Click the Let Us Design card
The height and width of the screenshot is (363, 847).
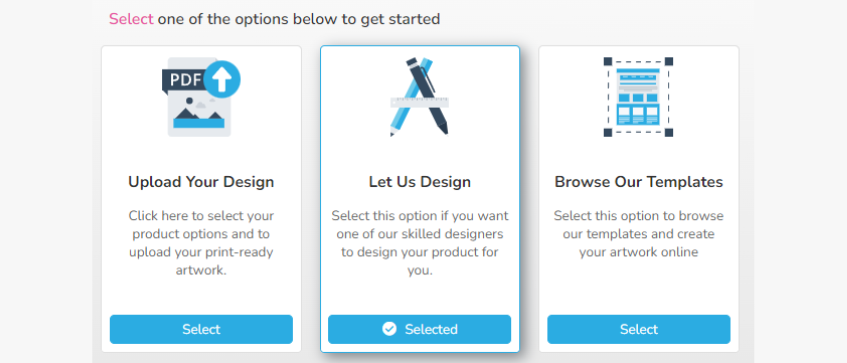[x=420, y=199]
